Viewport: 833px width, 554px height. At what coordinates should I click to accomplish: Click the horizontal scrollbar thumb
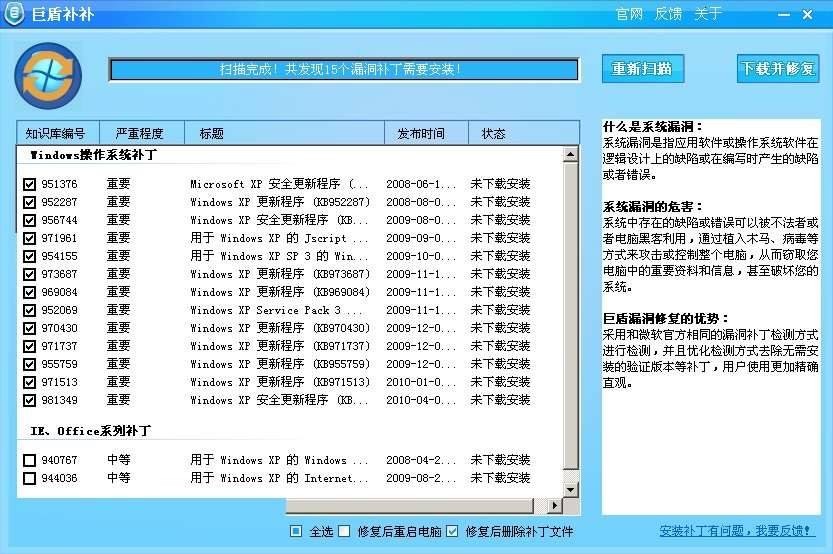409,506
